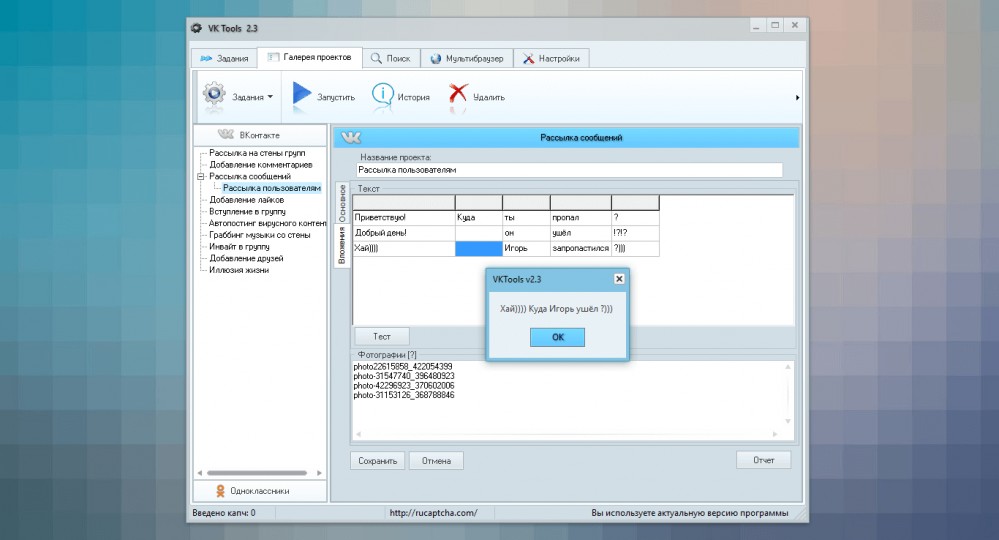The width and height of the screenshot is (999, 540).
Task: Switch to the Задания tab
Action: (224, 58)
